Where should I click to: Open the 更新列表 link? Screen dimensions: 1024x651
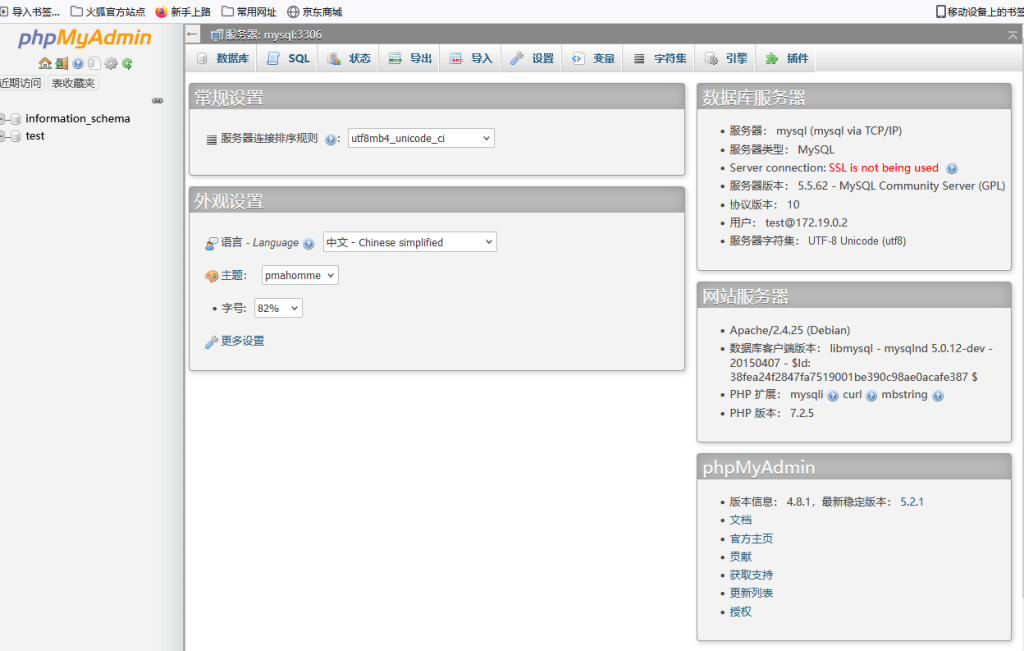[751, 594]
